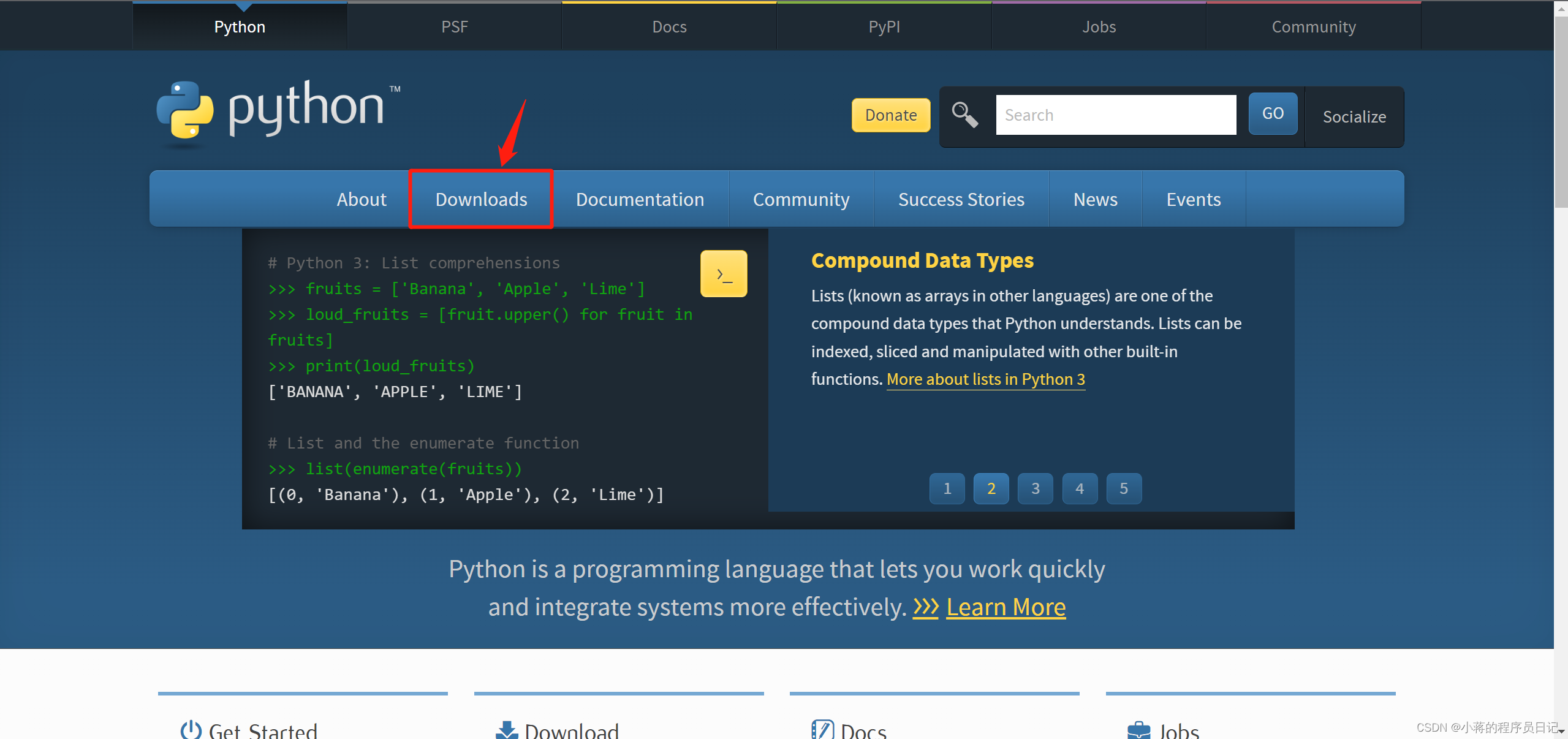Switch to code slide 1
The height and width of the screenshot is (739, 1568).
pyautogui.click(x=947, y=488)
